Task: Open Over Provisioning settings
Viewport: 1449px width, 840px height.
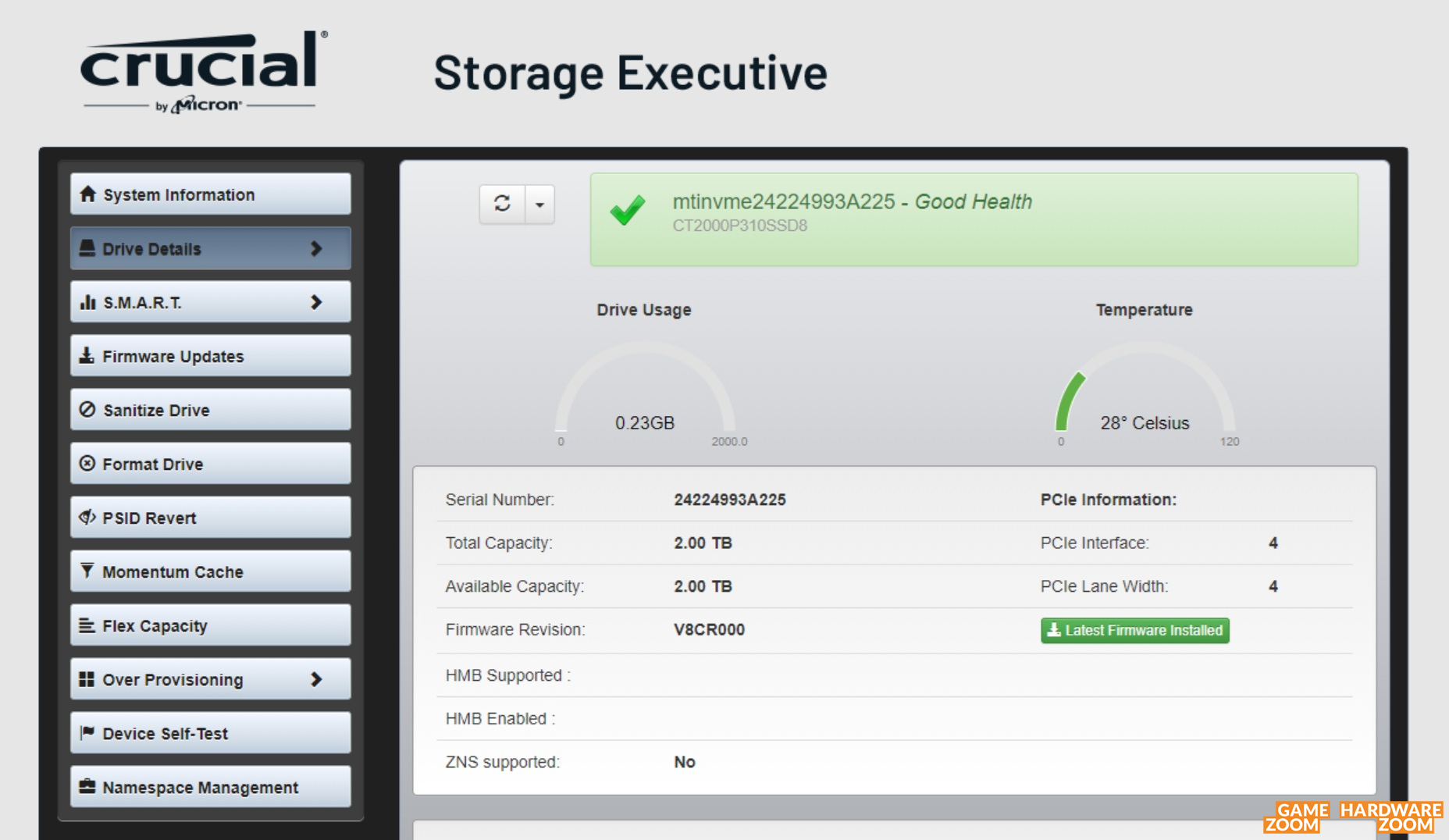Action: [x=211, y=679]
